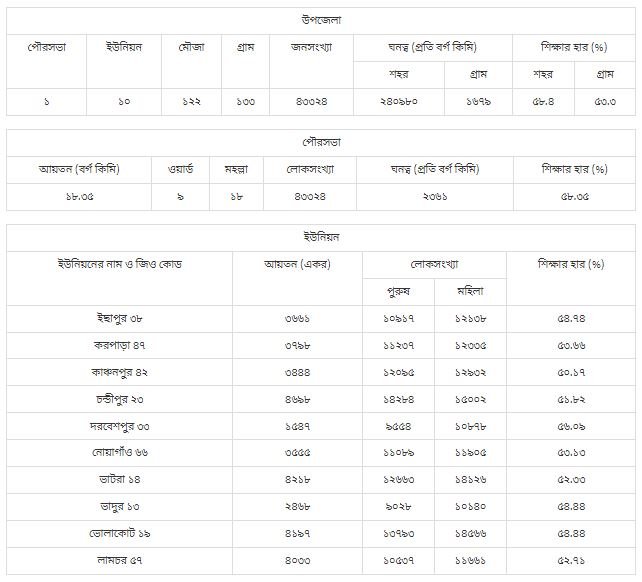Click the ভোলাকোট ১৯ union name
642x582 pixels.
pos(119,534)
